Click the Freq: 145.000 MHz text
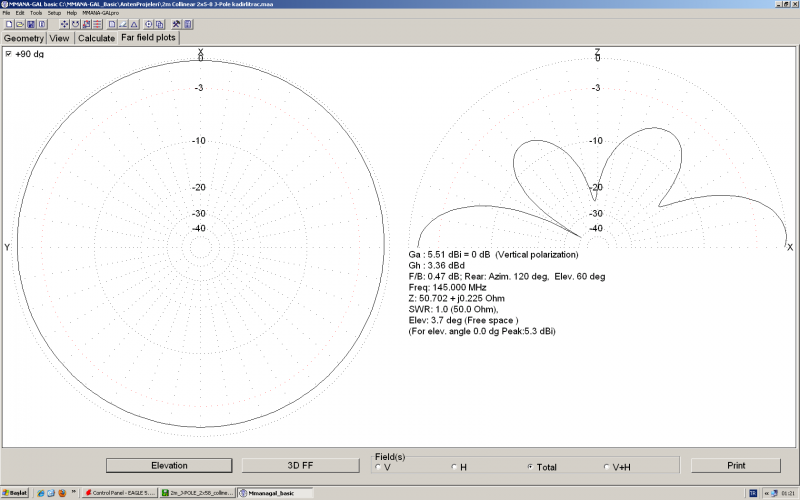This screenshot has height=500, width=800. (x=447, y=287)
